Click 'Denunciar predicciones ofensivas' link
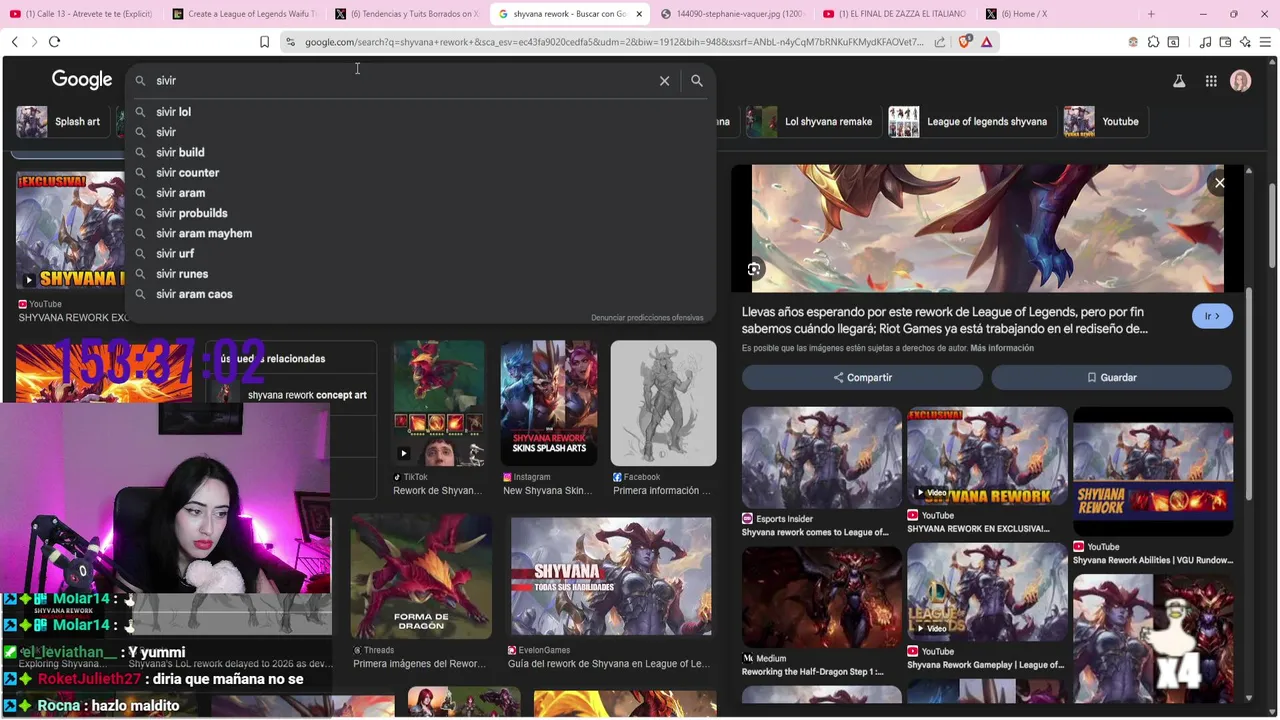This screenshot has width=1280, height=720. [x=647, y=318]
